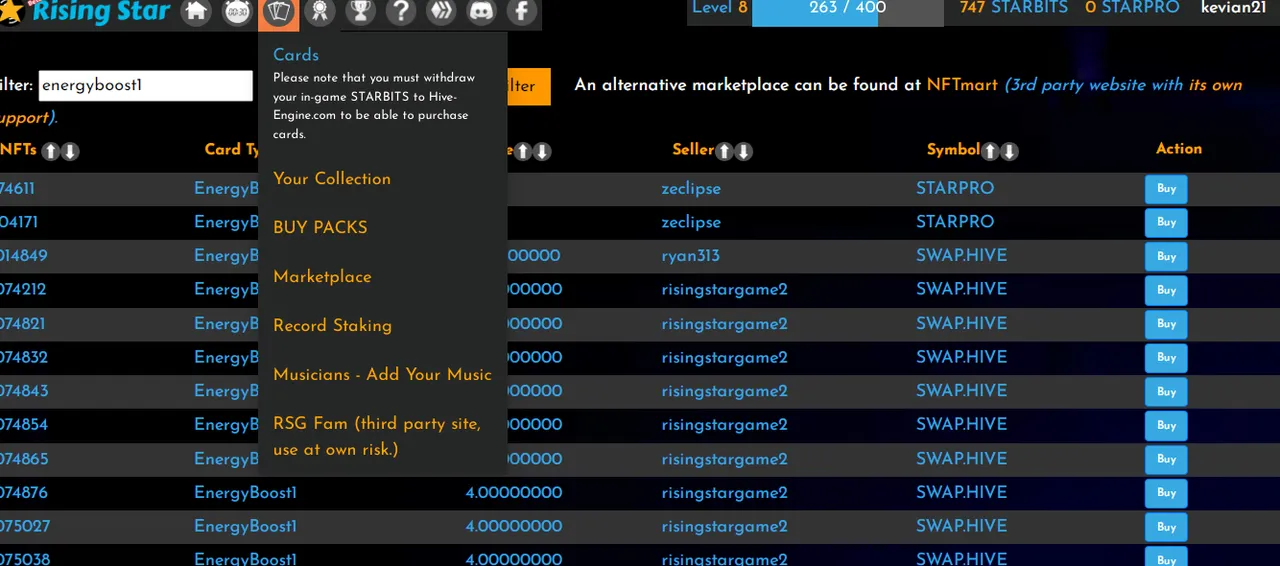Viewport: 1280px width, 566px height.
Task: Open the Cards menu icon
Action: point(278,13)
